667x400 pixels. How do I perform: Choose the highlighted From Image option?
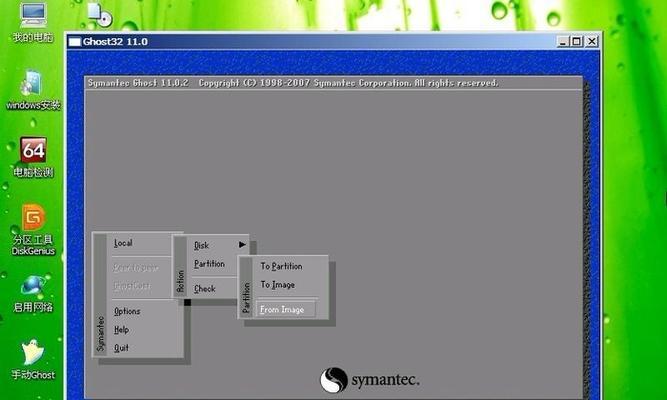click(x=285, y=309)
